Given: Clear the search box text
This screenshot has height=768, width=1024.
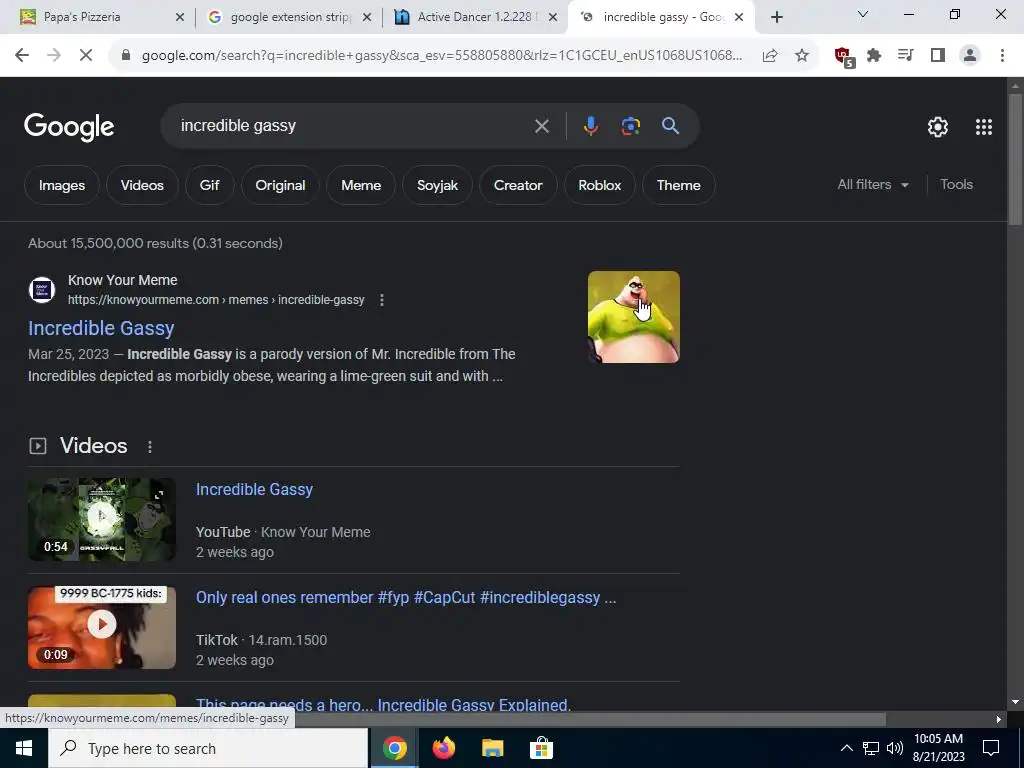Looking at the screenshot, I should pos(541,126).
